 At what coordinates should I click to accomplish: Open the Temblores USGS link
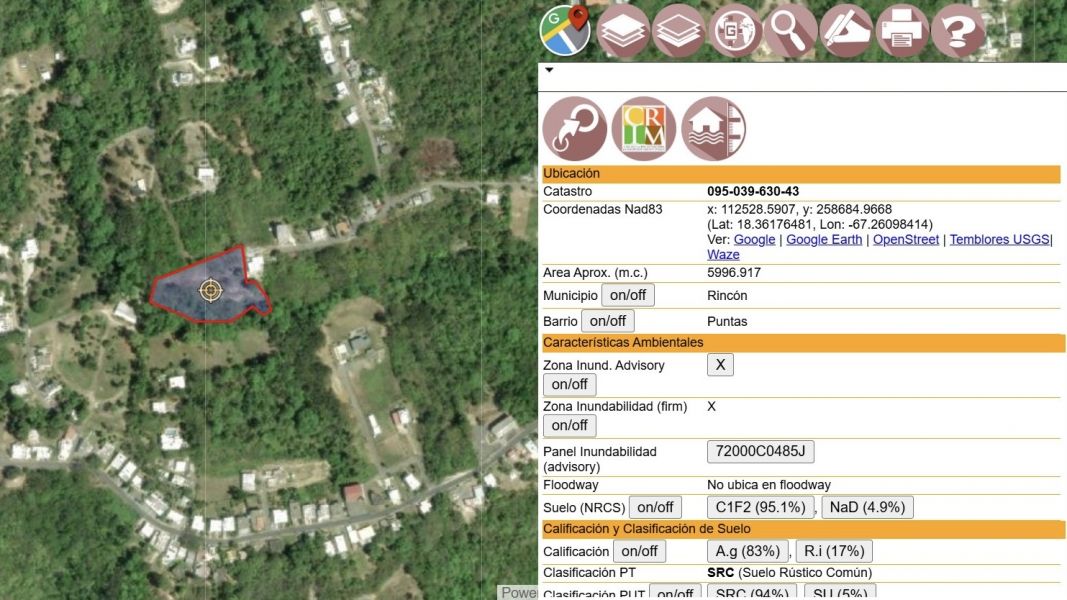point(999,239)
